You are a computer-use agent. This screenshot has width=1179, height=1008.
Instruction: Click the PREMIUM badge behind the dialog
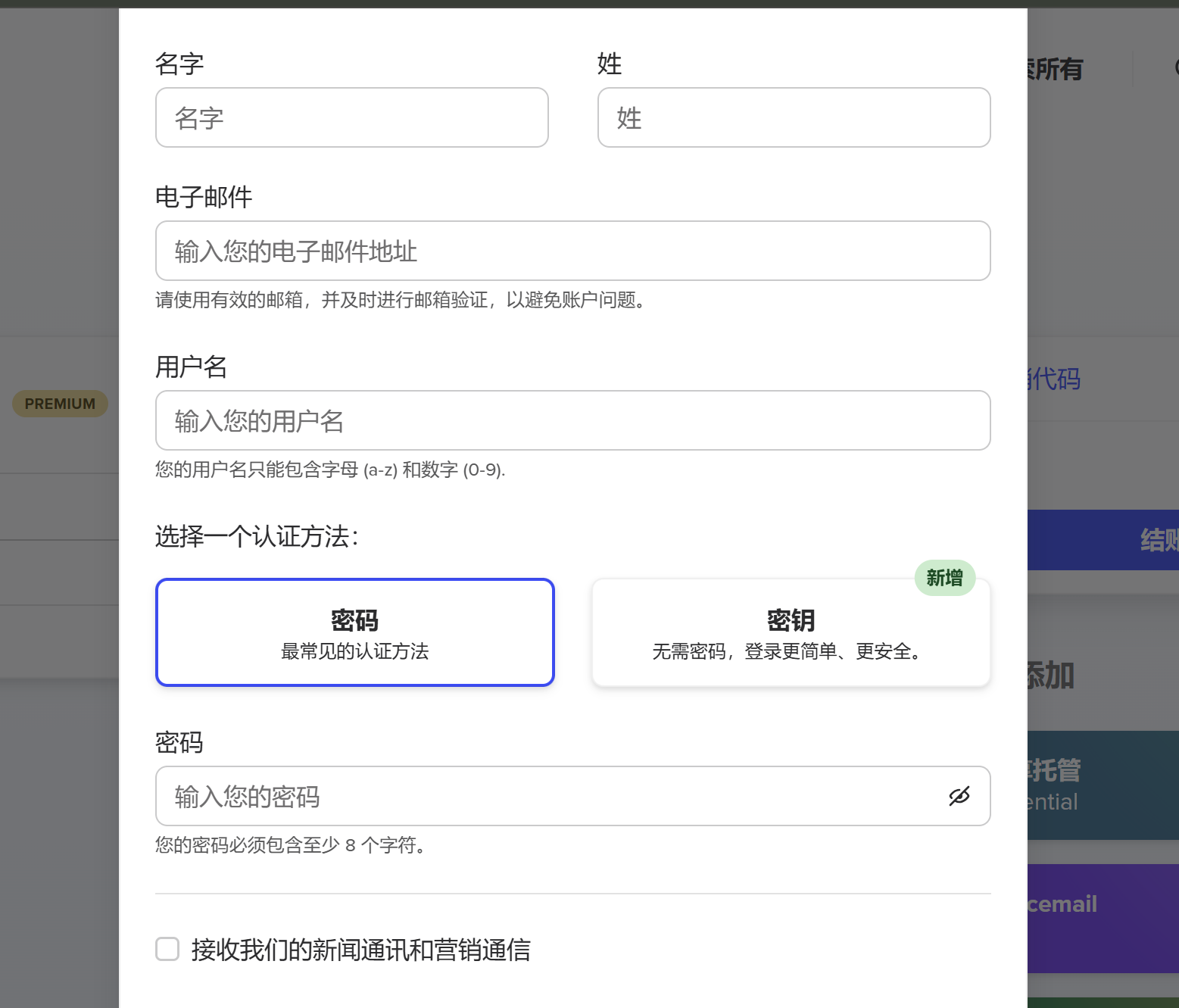click(60, 404)
